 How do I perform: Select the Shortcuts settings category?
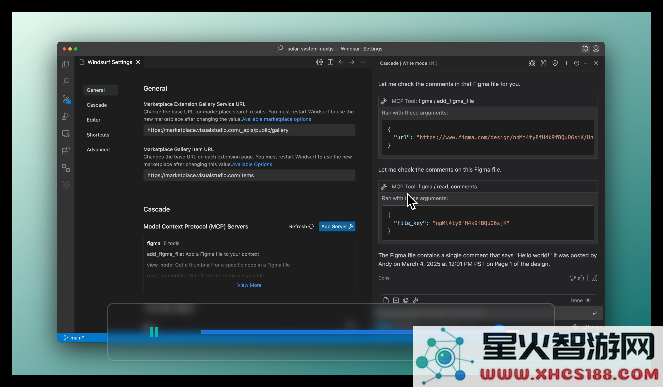98,135
